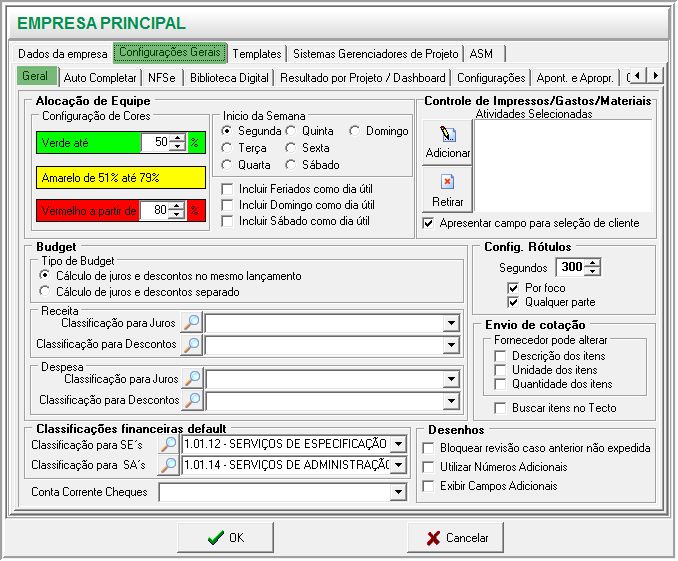The width and height of the screenshot is (678, 561).
Task: Click the Retirar red X icon button
Action: coord(447,190)
